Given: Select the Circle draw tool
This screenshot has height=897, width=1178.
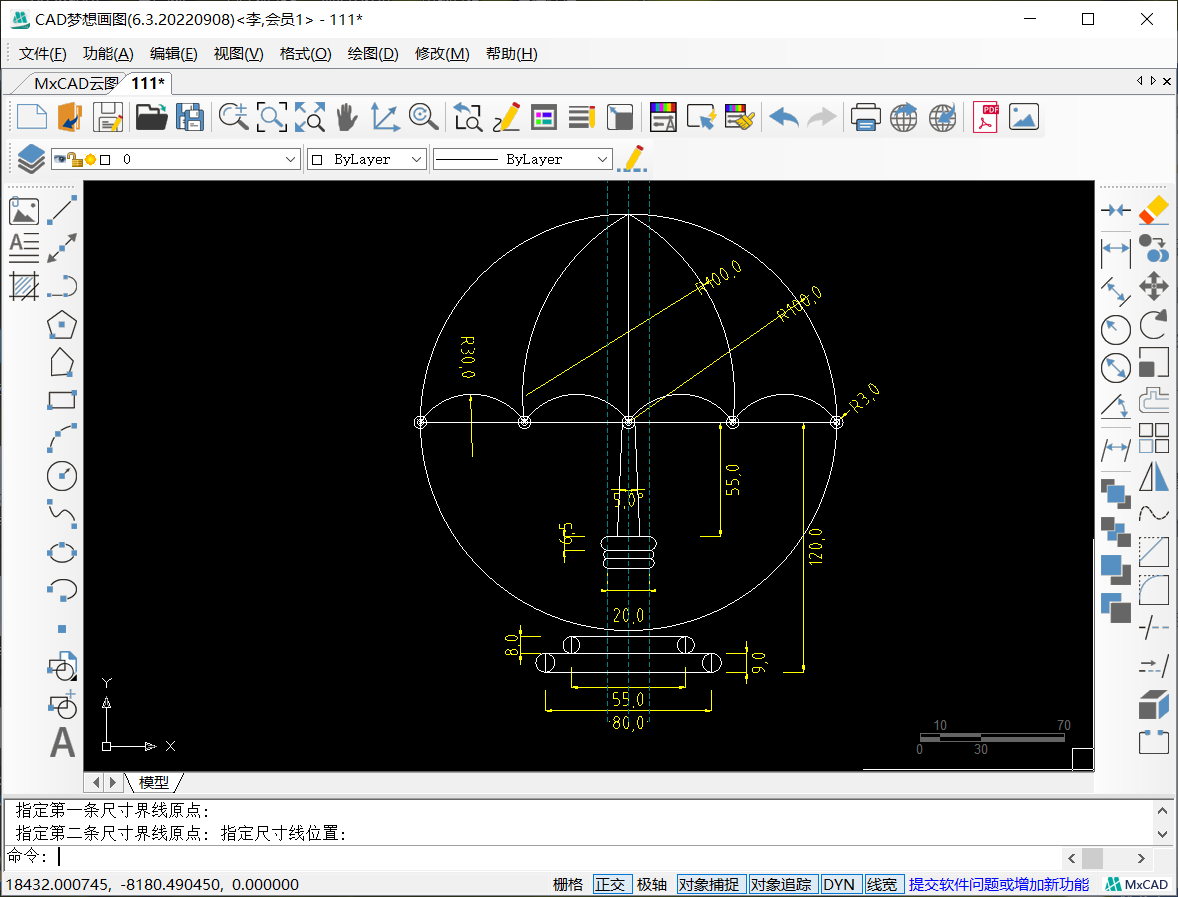Looking at the screenshot, I should (62, 476).
